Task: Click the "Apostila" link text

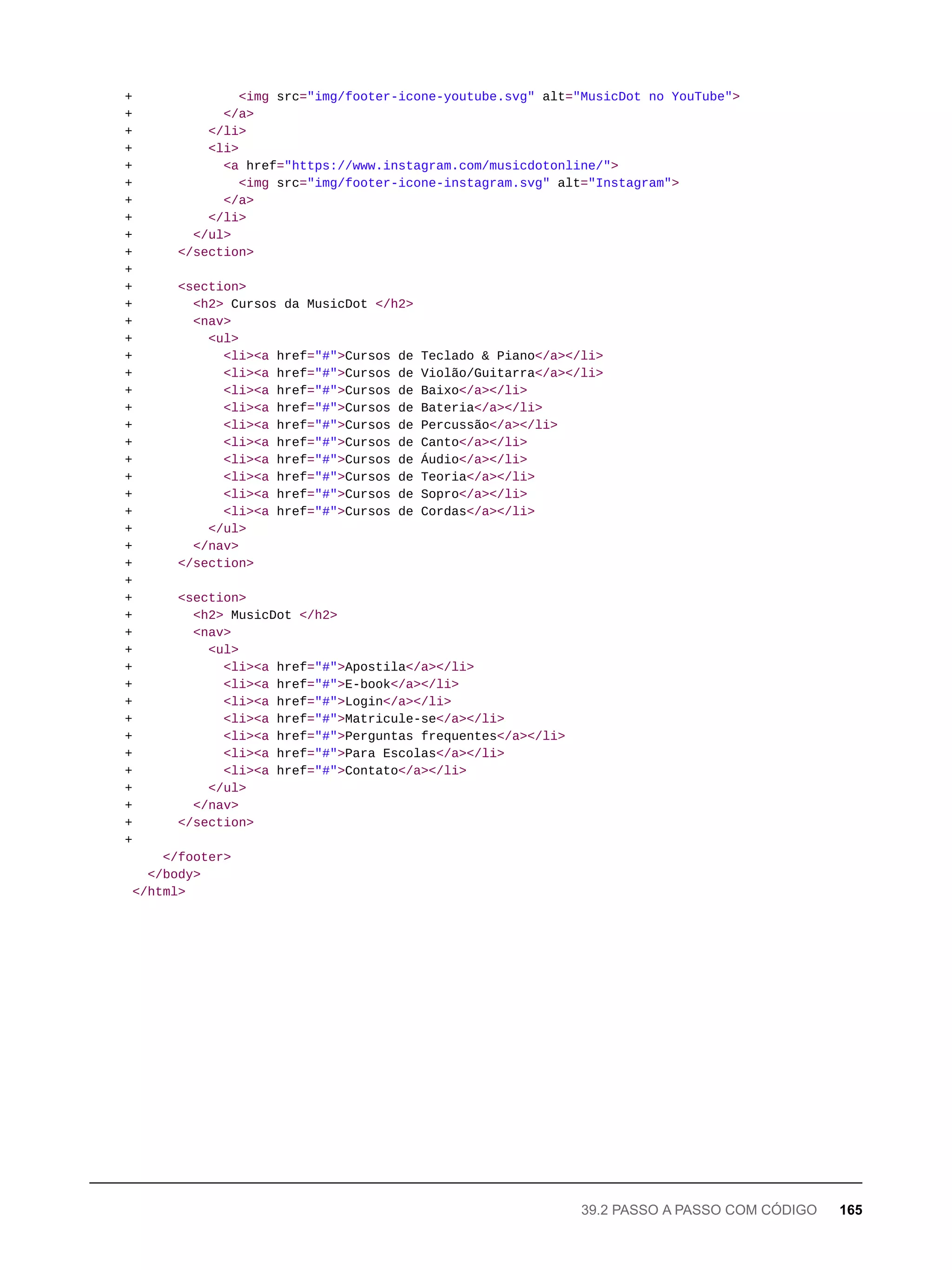Action: coord(375,666)
